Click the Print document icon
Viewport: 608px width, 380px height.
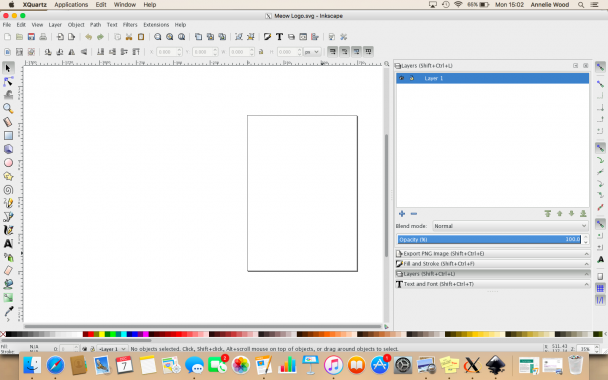(x=43, y=37)
